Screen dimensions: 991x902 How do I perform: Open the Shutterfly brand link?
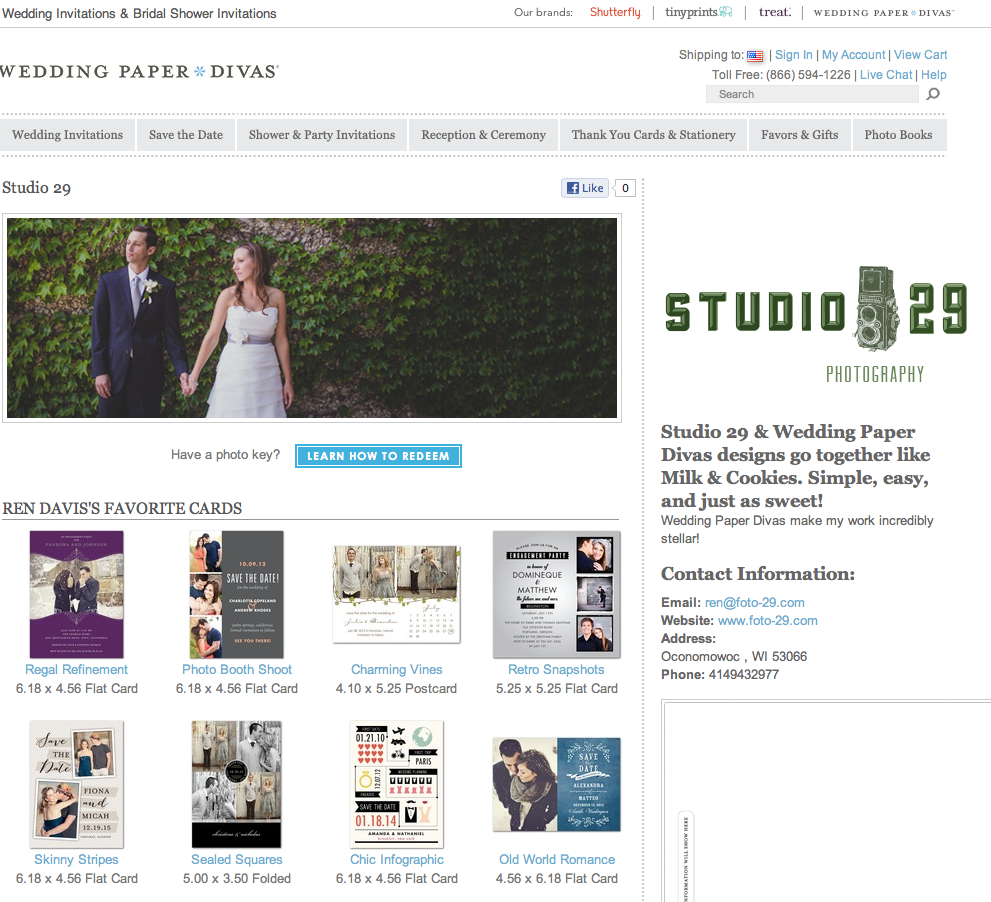tap(615, 12)
